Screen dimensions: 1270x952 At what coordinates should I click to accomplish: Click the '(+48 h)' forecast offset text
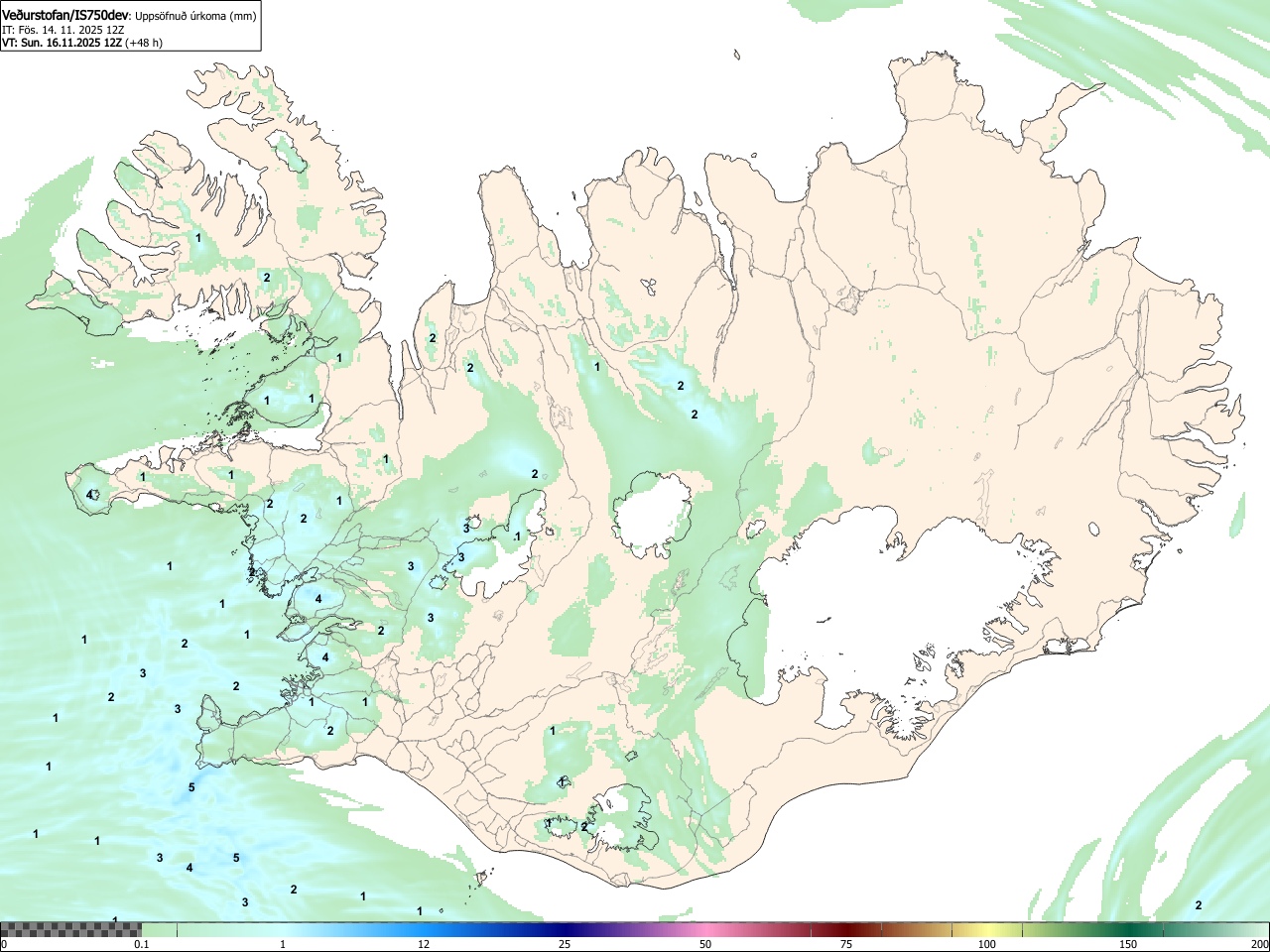pyautogui.click(x=144, y=43)
